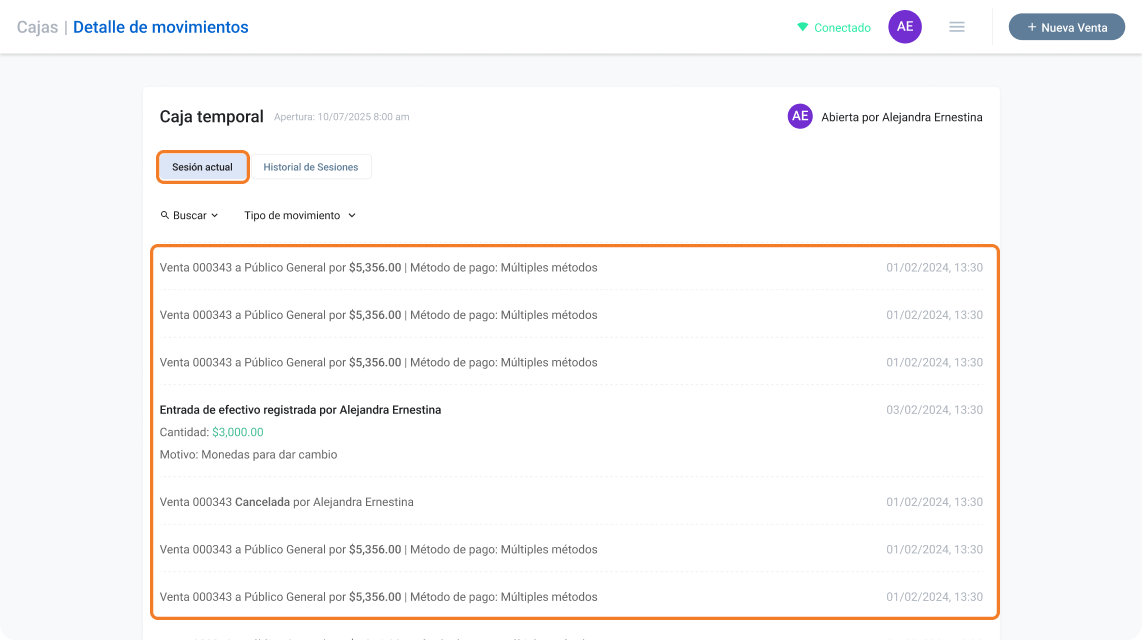
Task: Click the magnifier icon beside Buscar
Action: pyautogui.click(x=165, y=216)
